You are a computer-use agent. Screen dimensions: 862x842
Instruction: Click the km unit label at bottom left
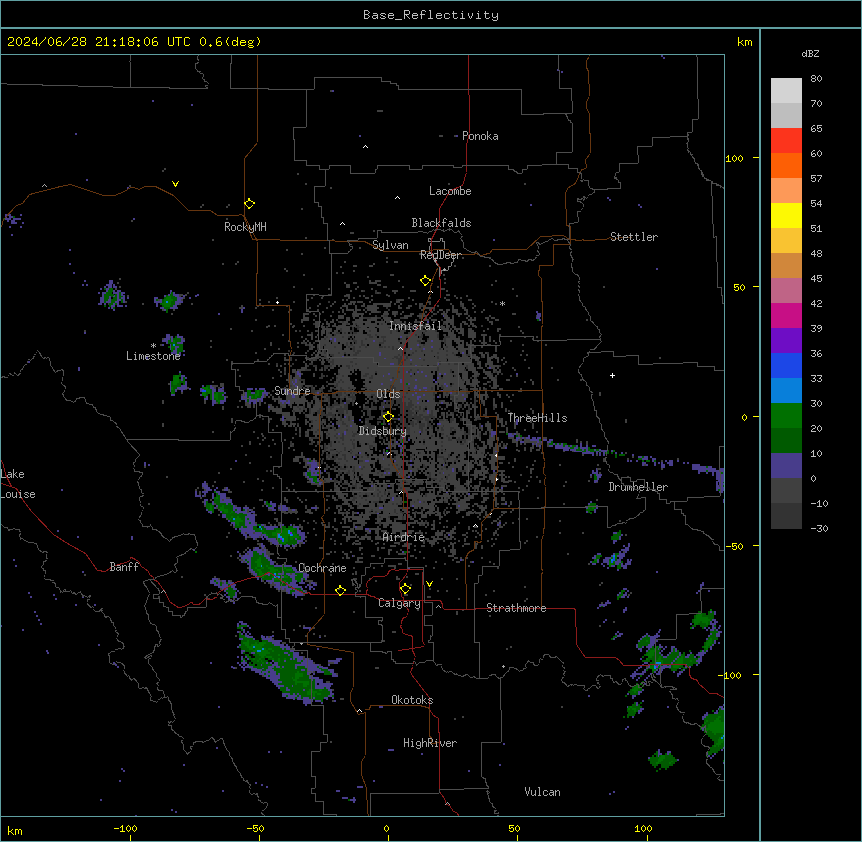(x=15, y=830)
